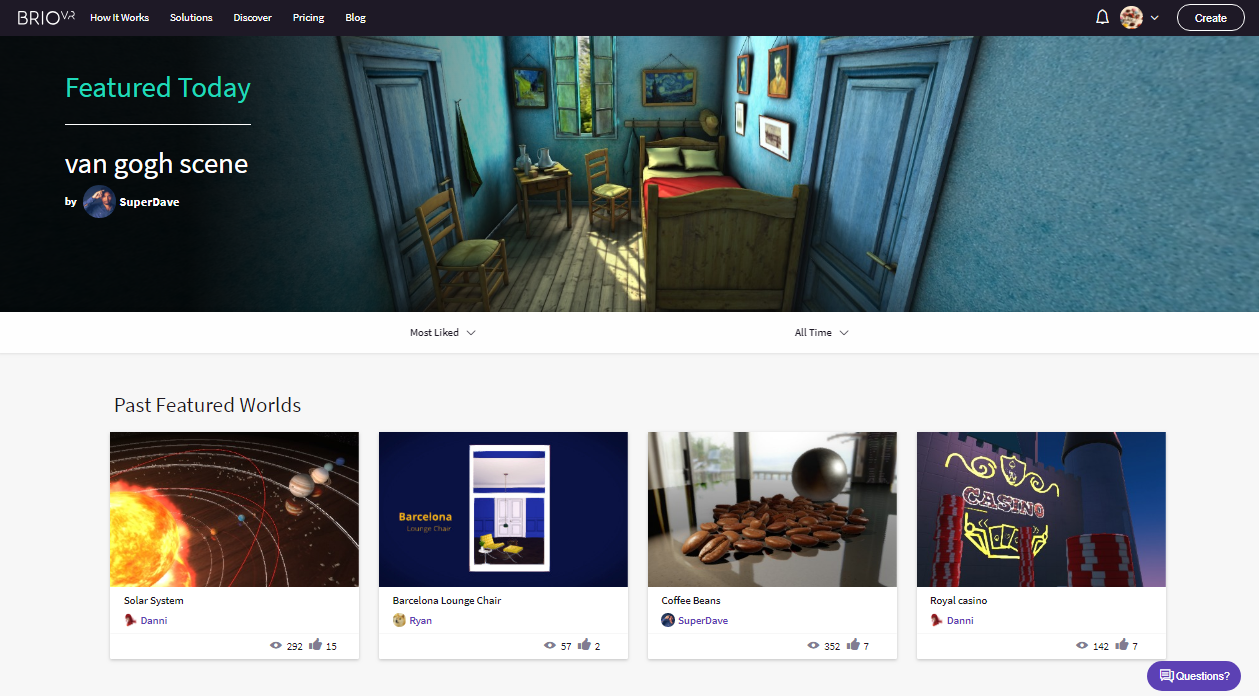Screen dimensions: 1259x696
Task: Click Ryan's avatar icon
Action: (399, 621)
